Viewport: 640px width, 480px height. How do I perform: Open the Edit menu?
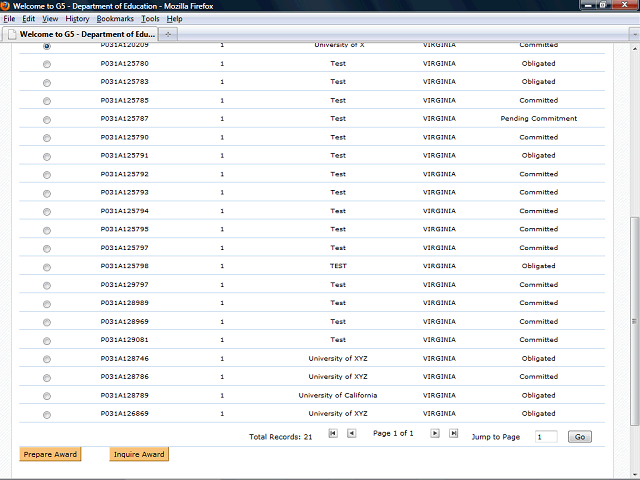point(28,19)
